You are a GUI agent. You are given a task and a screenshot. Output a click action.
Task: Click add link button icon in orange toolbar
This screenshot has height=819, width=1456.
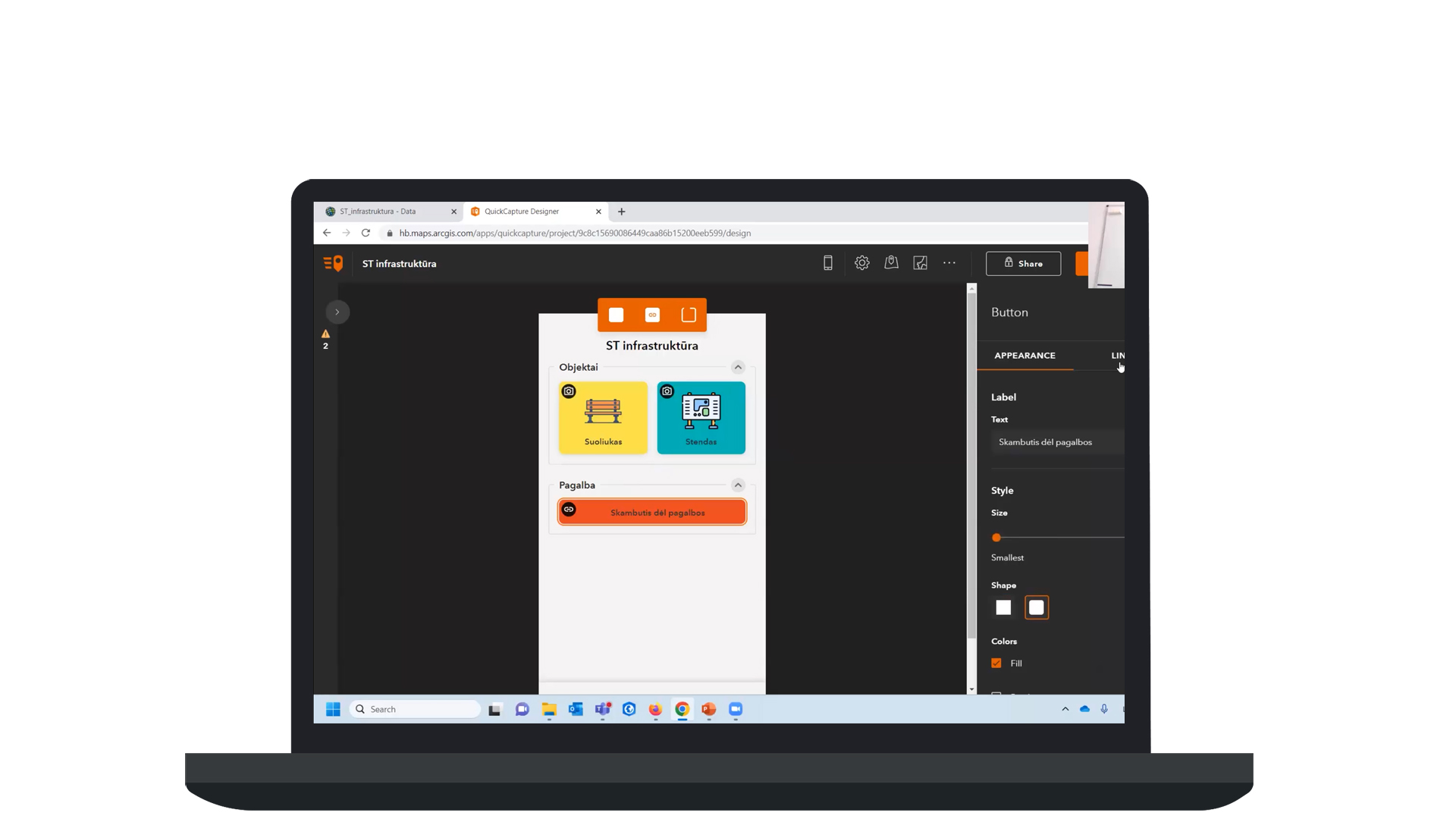pyautogui.click(x=652, y=315)
